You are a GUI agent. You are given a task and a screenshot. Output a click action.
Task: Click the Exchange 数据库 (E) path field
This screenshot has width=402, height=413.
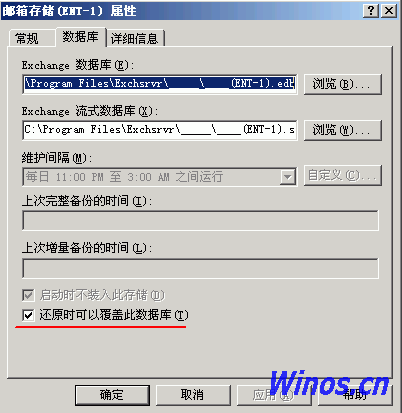pyautogui.click(x=160, y=84)
